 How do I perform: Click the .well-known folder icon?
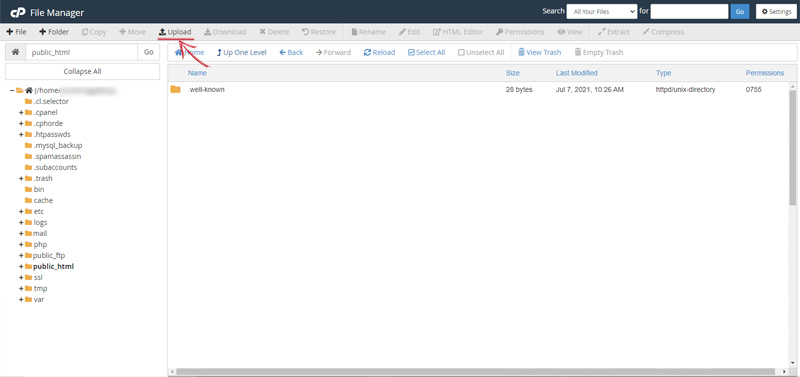(176, 89)
